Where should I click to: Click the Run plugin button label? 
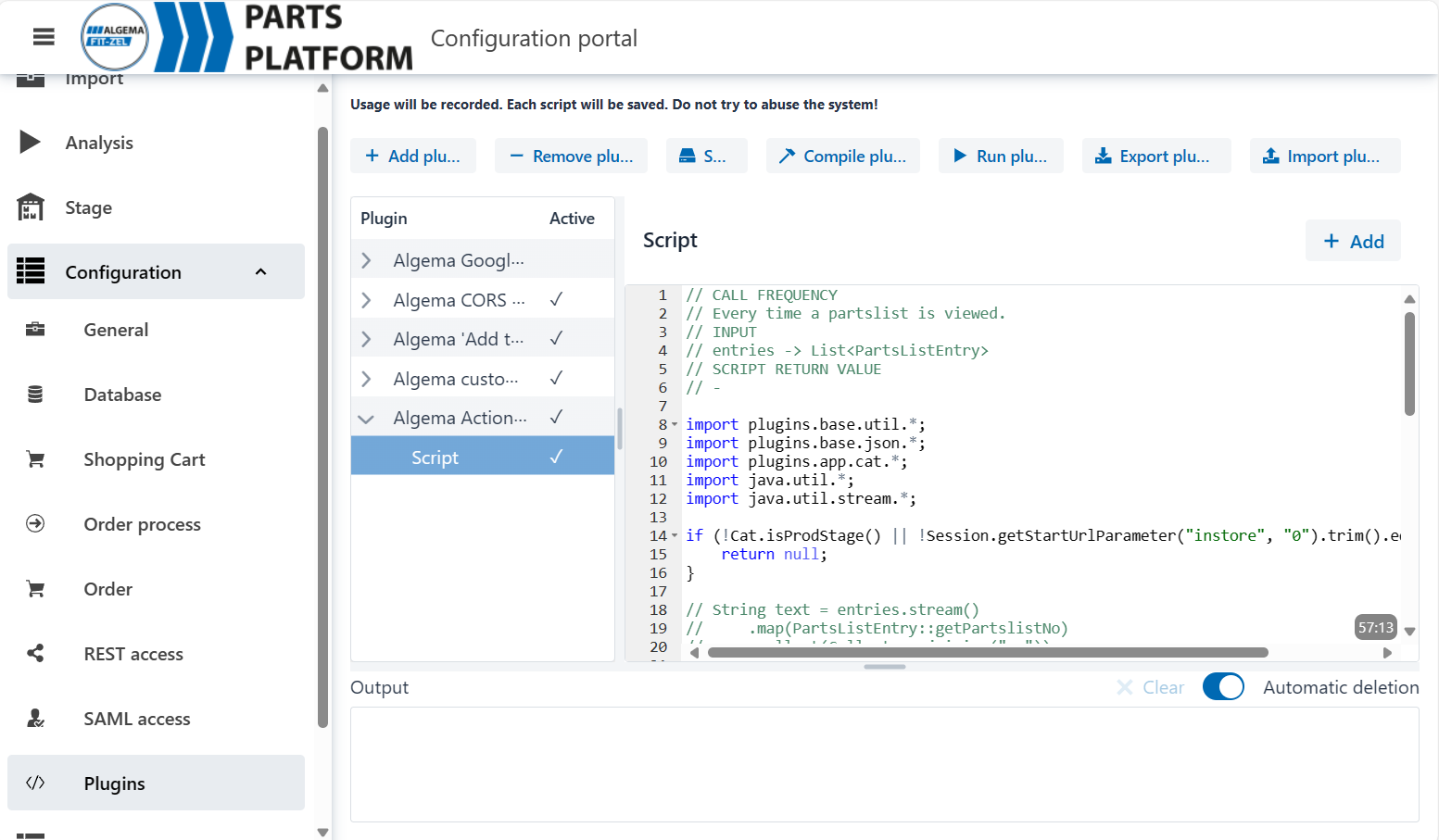[x=1011, y=156]
